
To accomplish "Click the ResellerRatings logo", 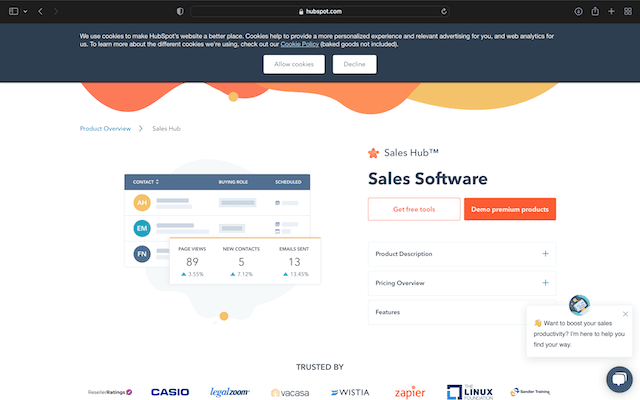I will click(x=110, y=392).
